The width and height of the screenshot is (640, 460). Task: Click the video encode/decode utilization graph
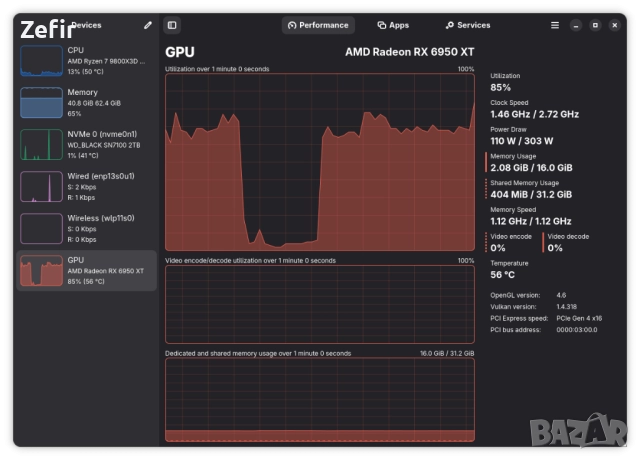tap(320, 304)
